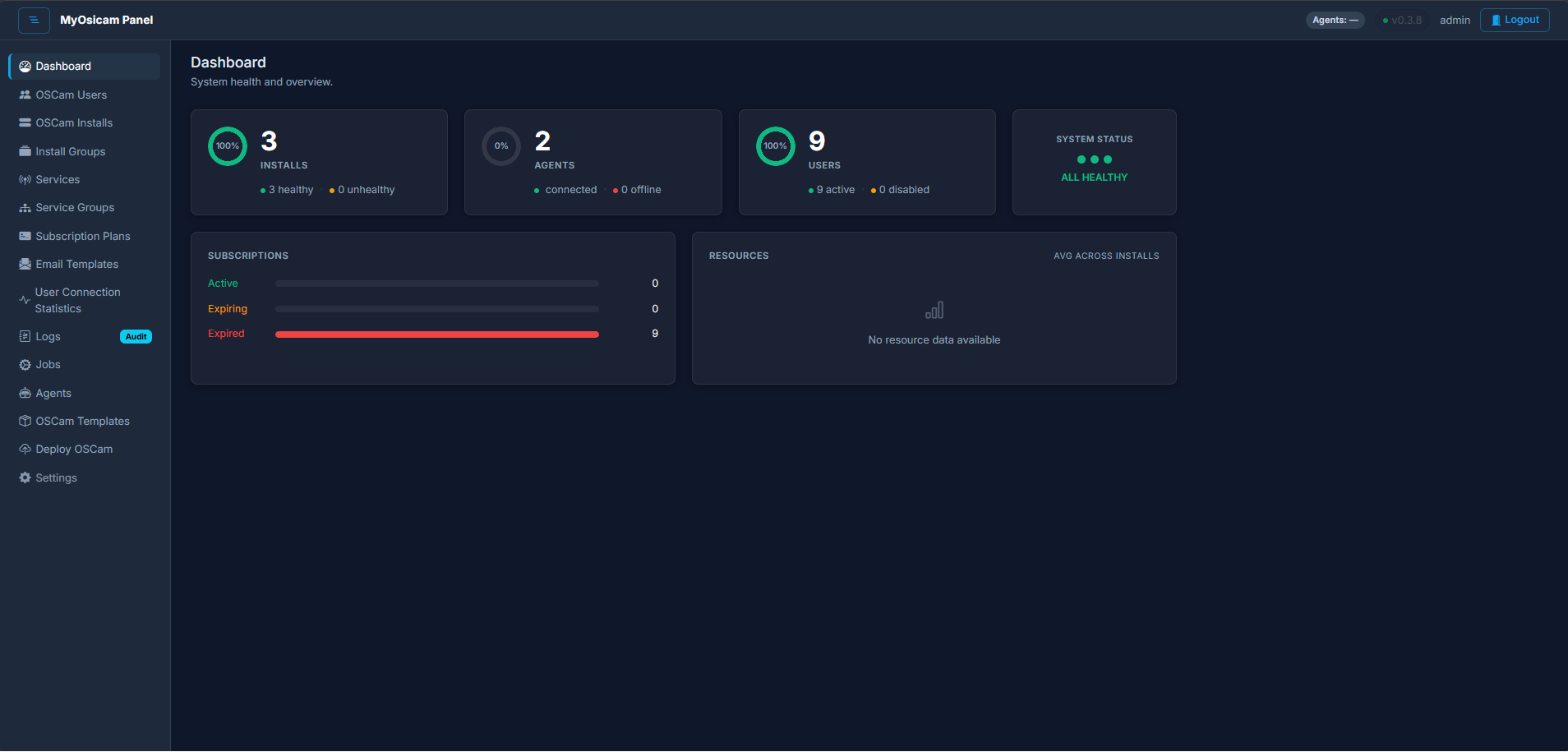
Task: Click the Service Groups hierarchy icon
Action: pyautogui.click(x=25, y=208)
